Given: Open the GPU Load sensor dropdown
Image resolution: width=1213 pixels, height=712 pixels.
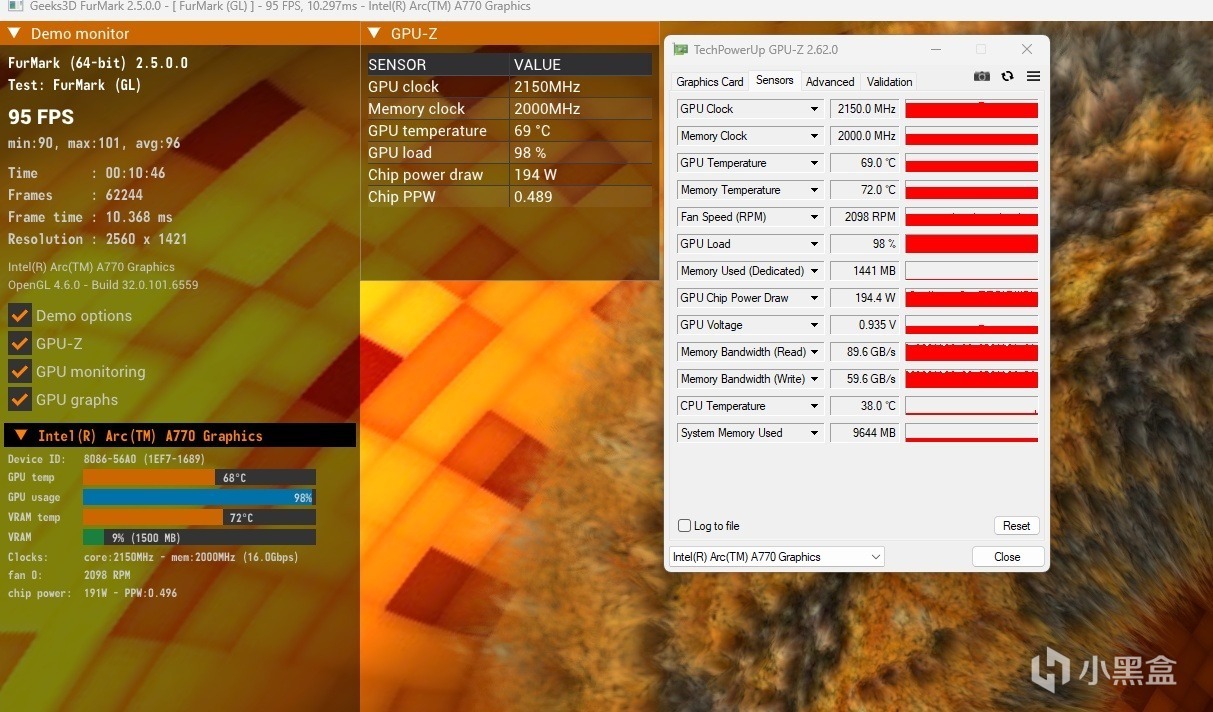Looking at the screenshot, I should (x=815, y=244).
